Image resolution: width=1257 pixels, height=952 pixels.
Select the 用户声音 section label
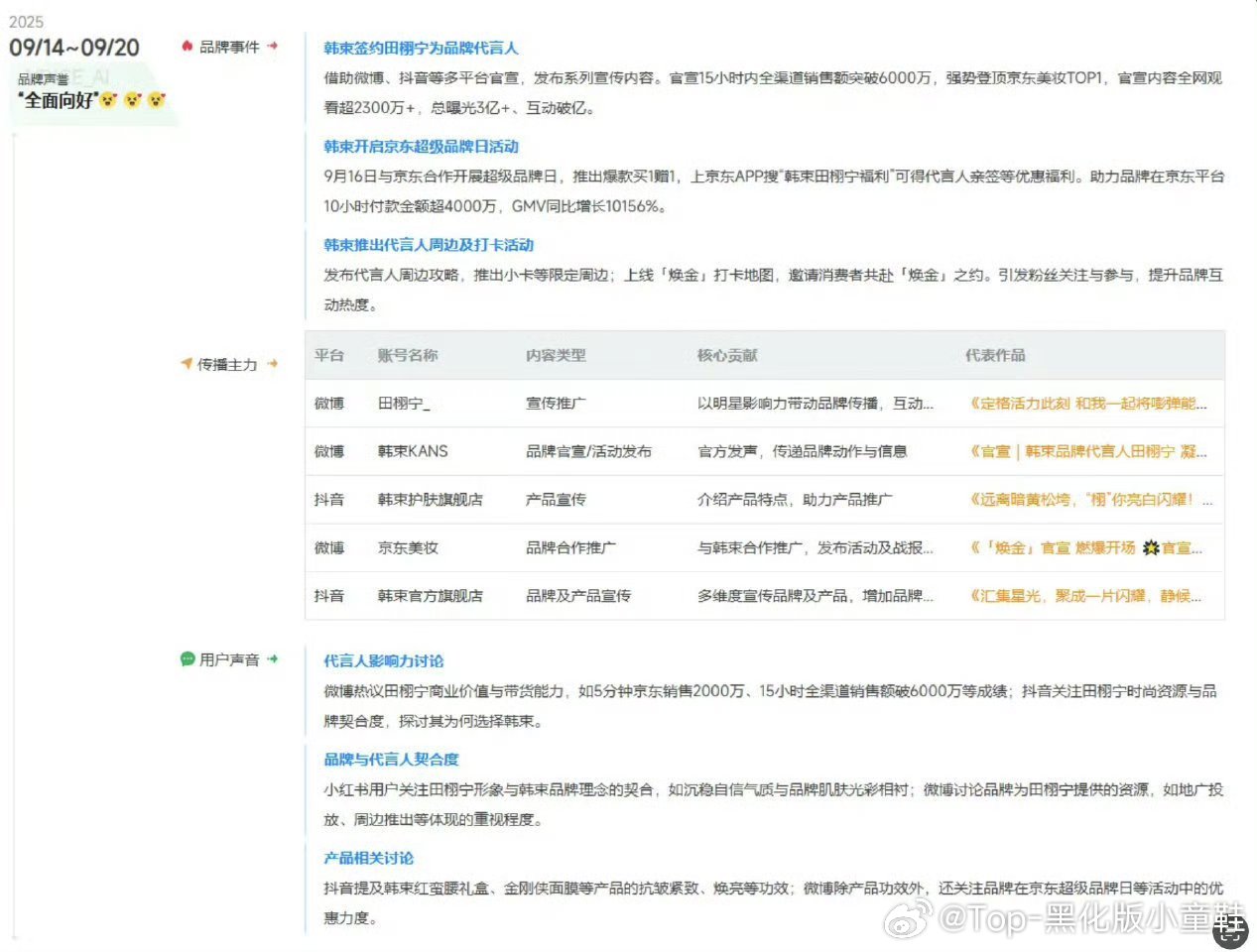[x=229, y=659]
